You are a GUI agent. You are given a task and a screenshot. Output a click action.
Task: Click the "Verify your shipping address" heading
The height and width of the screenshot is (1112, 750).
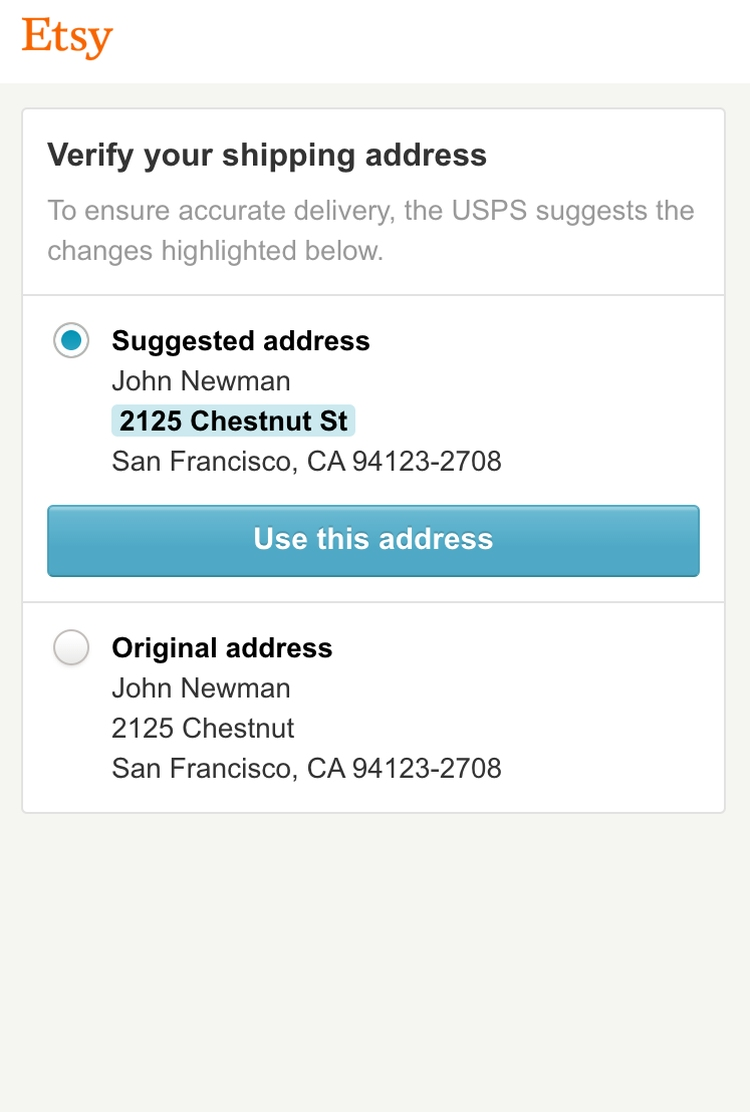click(267, 155)
